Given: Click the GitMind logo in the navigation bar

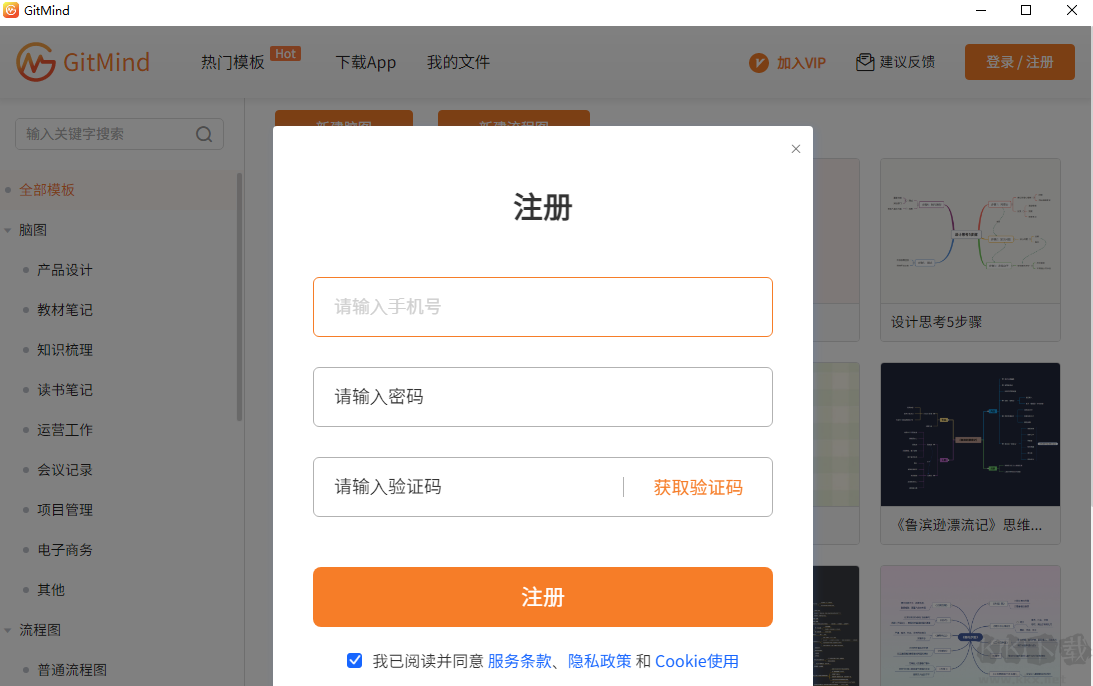Looking at the screenshot, I should 84,61.
